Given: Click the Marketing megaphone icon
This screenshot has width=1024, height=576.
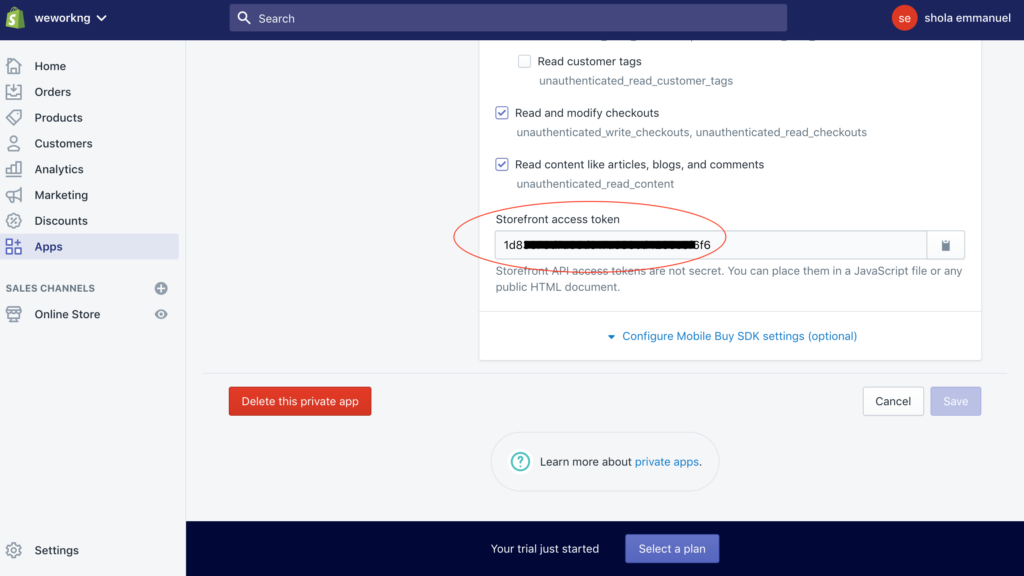Looking at the screenshot, I should tap(14, 195).
